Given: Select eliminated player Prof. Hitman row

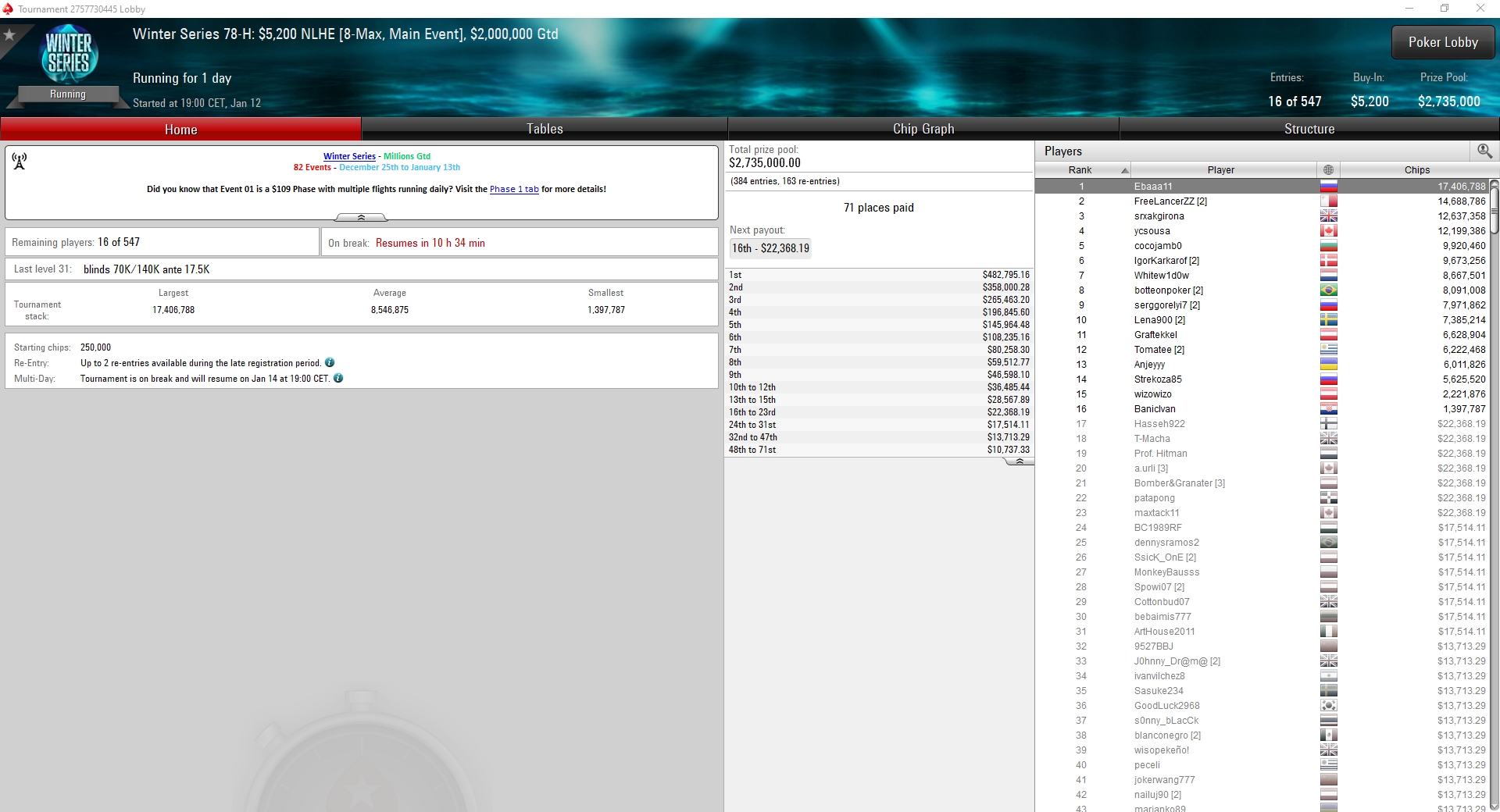Looking at the screenshot, I should [x=1262, y=454].
